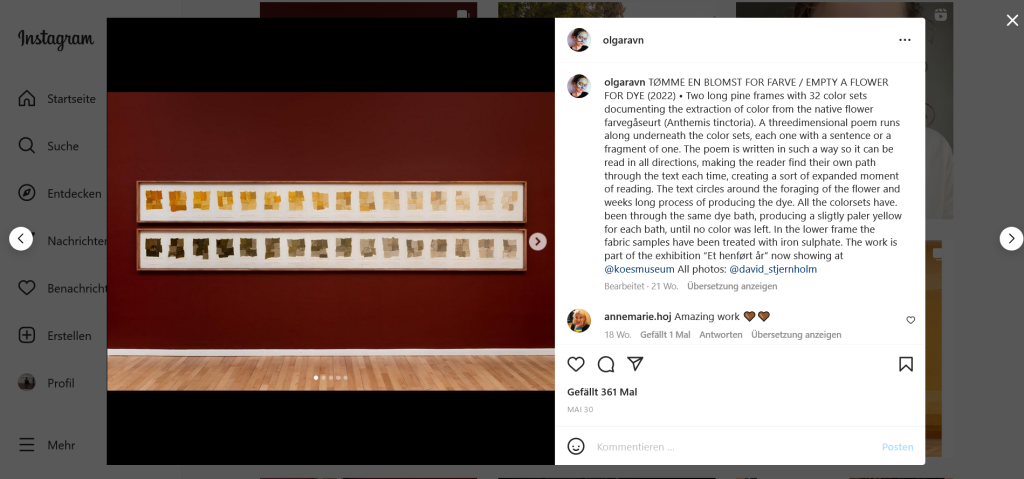Open Erstellen to create a post
Screen dimensions: 1024x479
click(x=55, y=336)
